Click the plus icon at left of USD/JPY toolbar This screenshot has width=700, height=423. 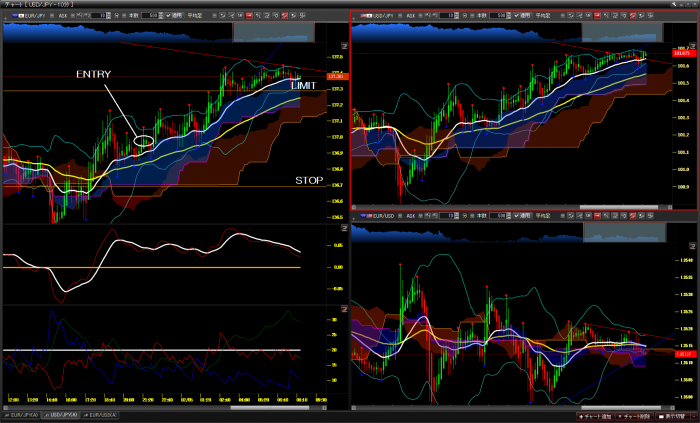354,18
